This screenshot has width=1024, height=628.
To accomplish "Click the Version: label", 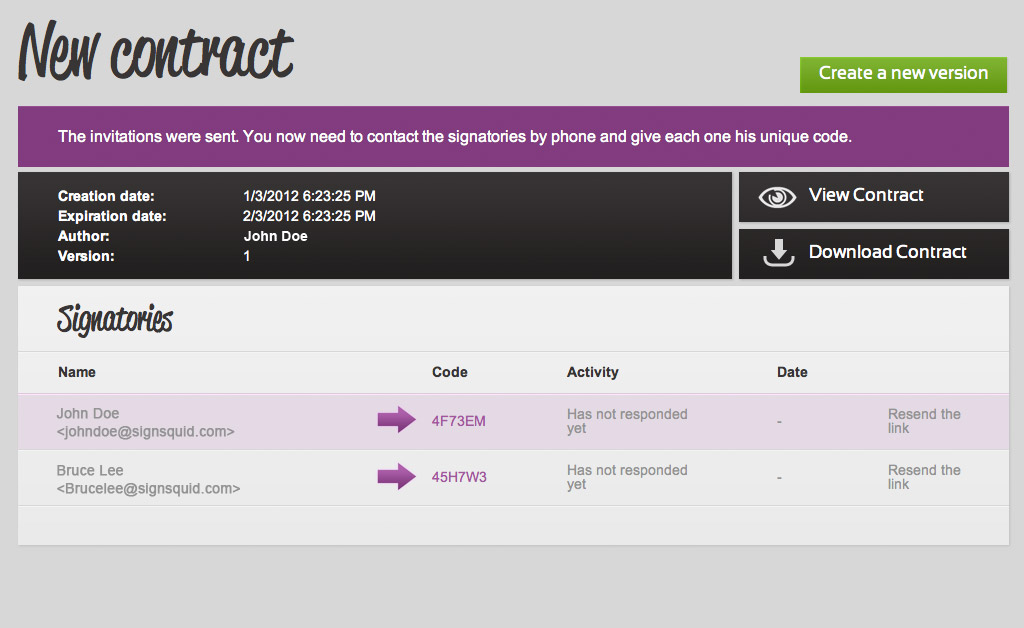I will click(x=86, y=256).
